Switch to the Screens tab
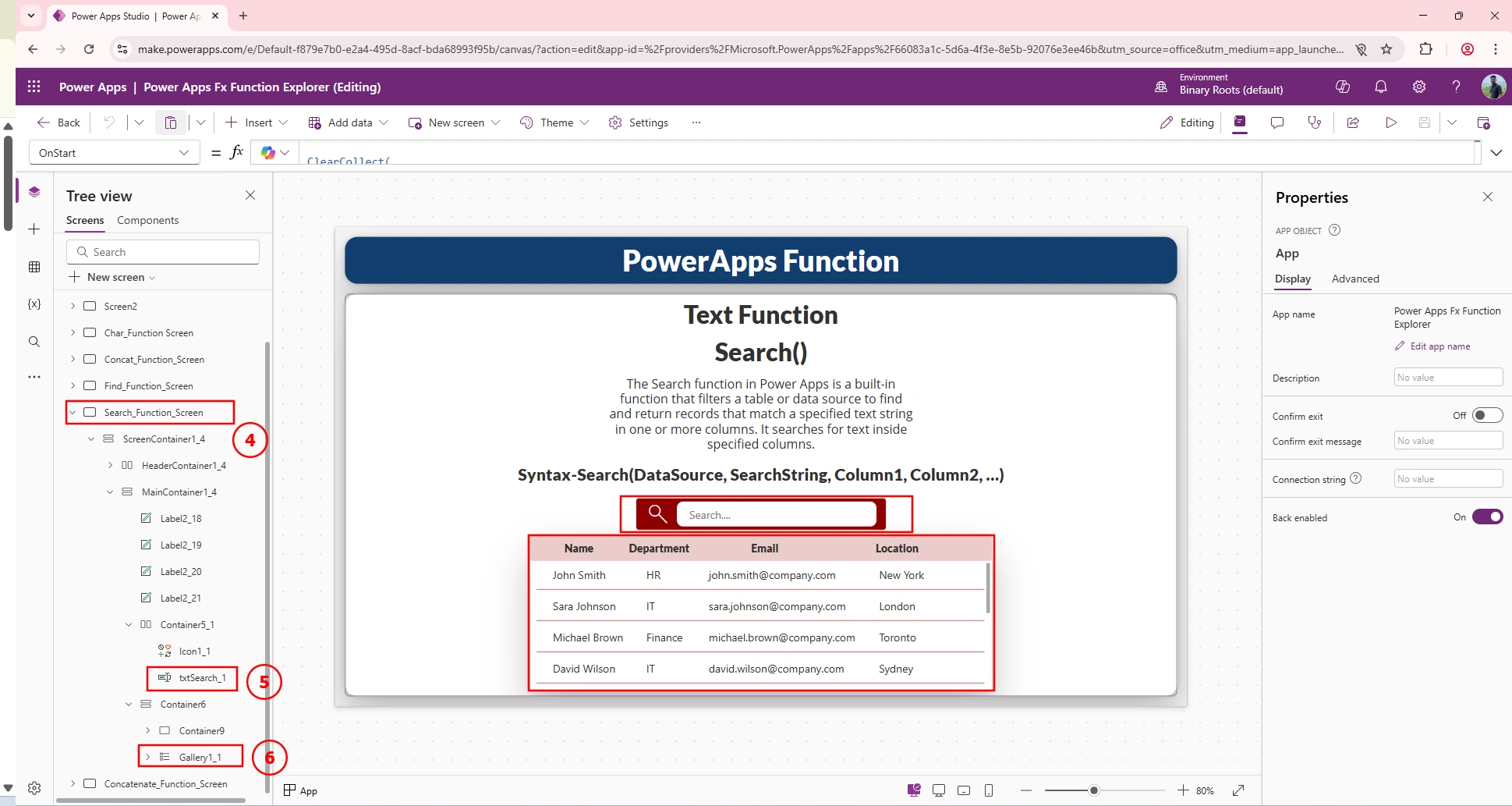This screenshot has height=806, width=1512. pos(85,220)
